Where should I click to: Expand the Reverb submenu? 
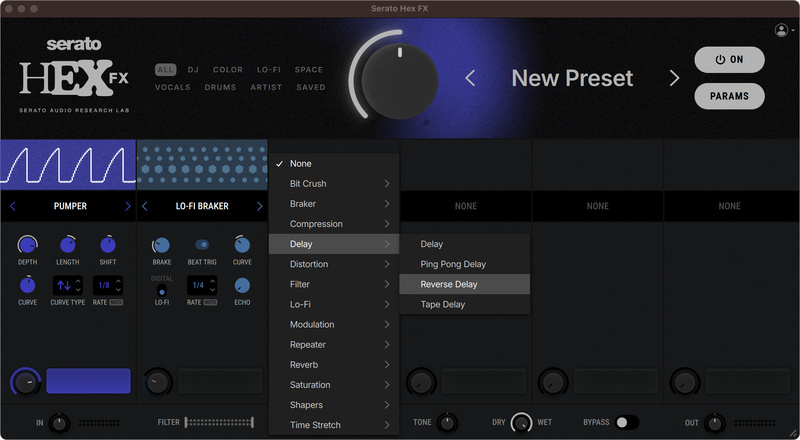(x=334, y=365)
